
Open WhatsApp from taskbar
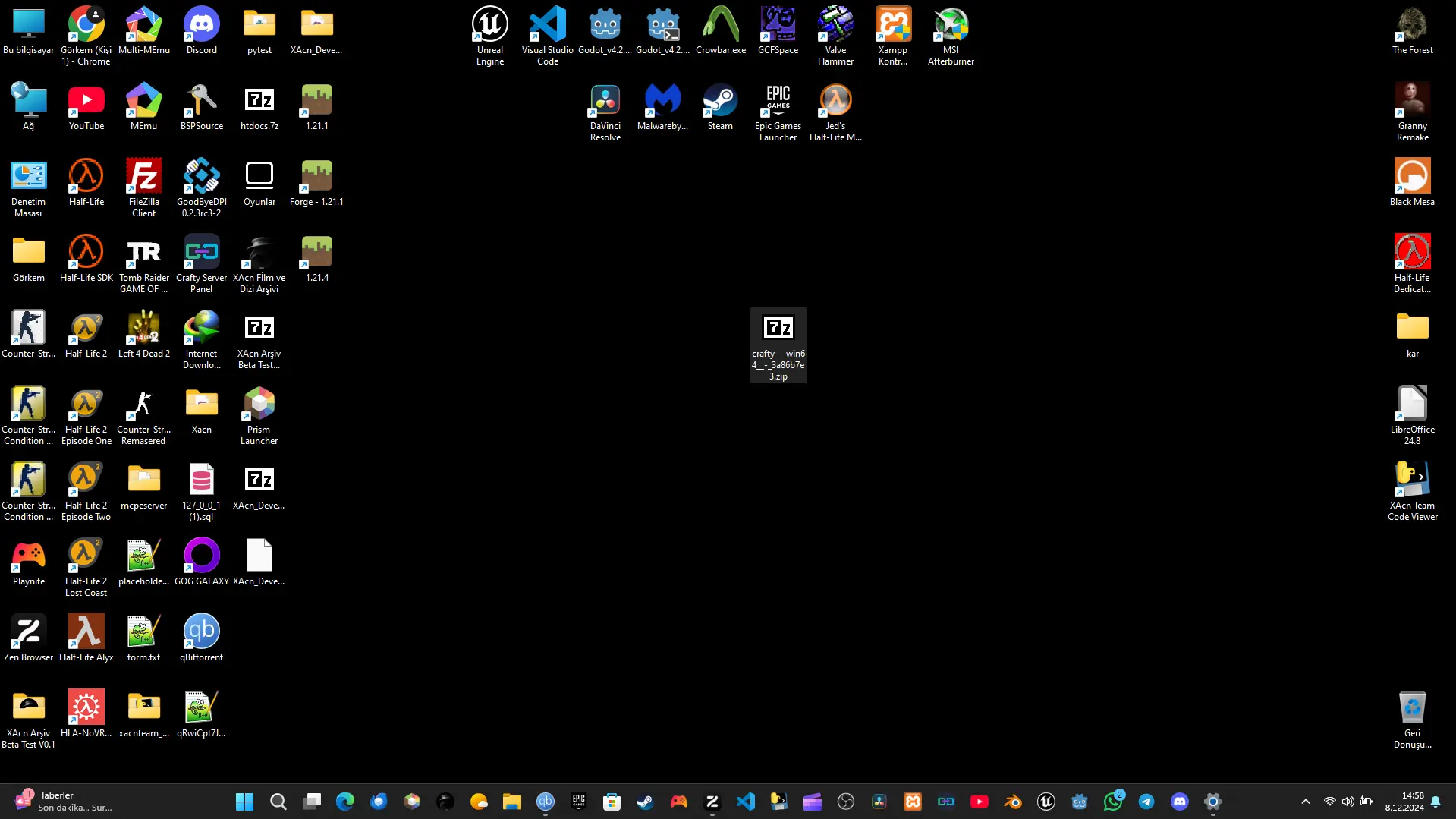tap(1112, 802)
